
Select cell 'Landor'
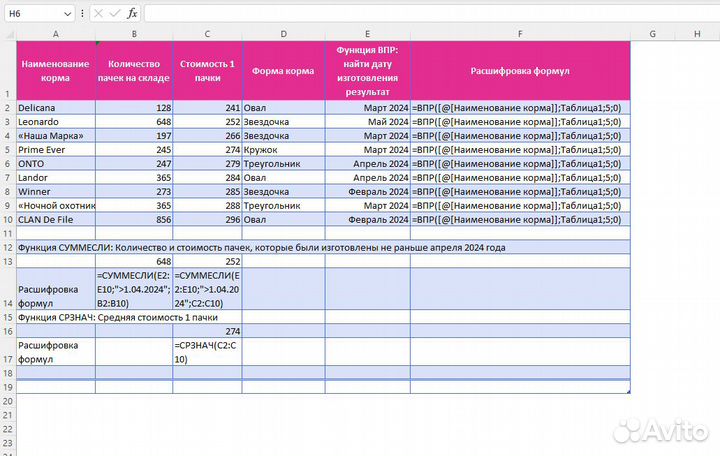click(56, 178)
